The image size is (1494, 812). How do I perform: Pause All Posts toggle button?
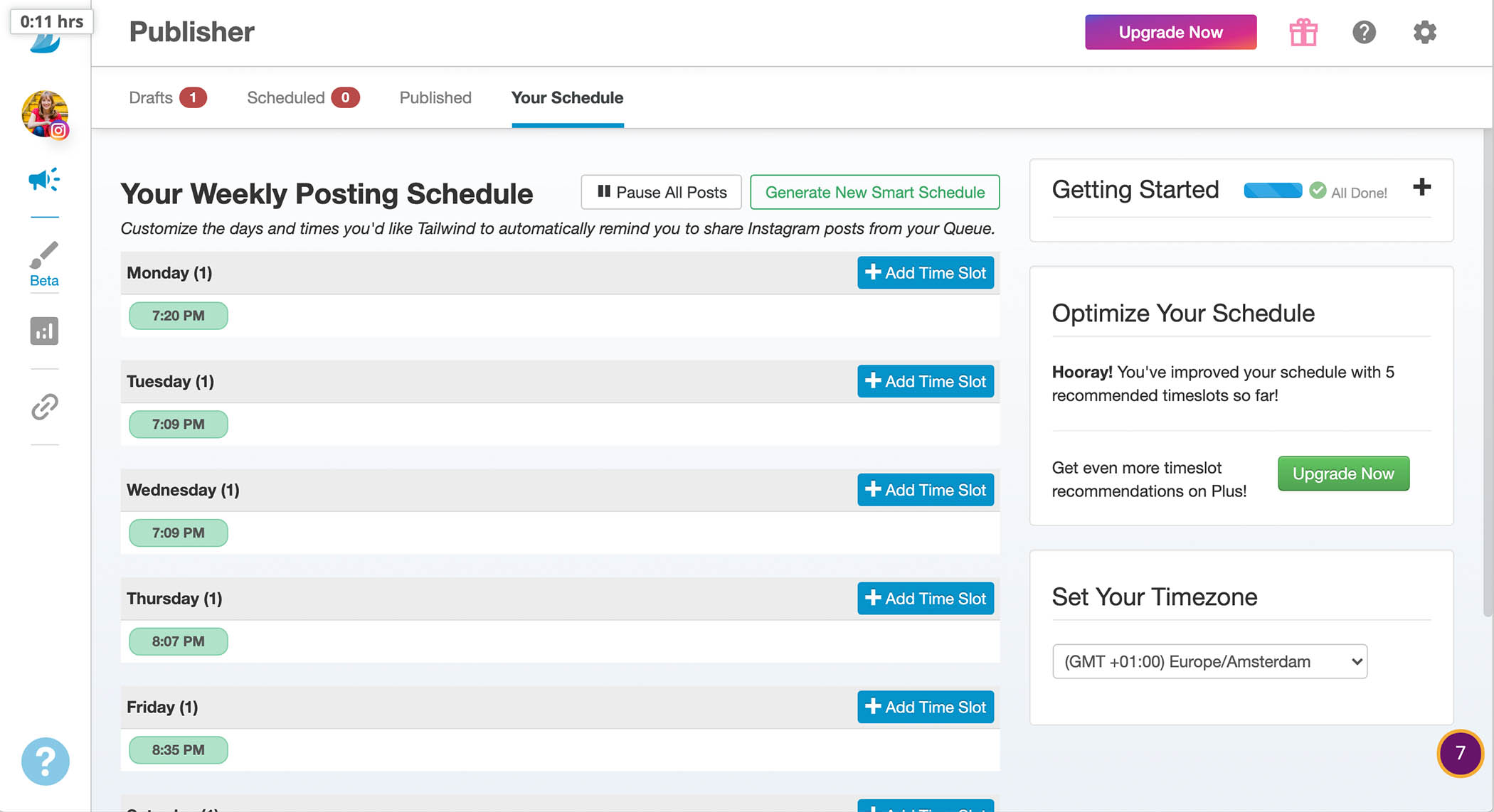point(661,192)
